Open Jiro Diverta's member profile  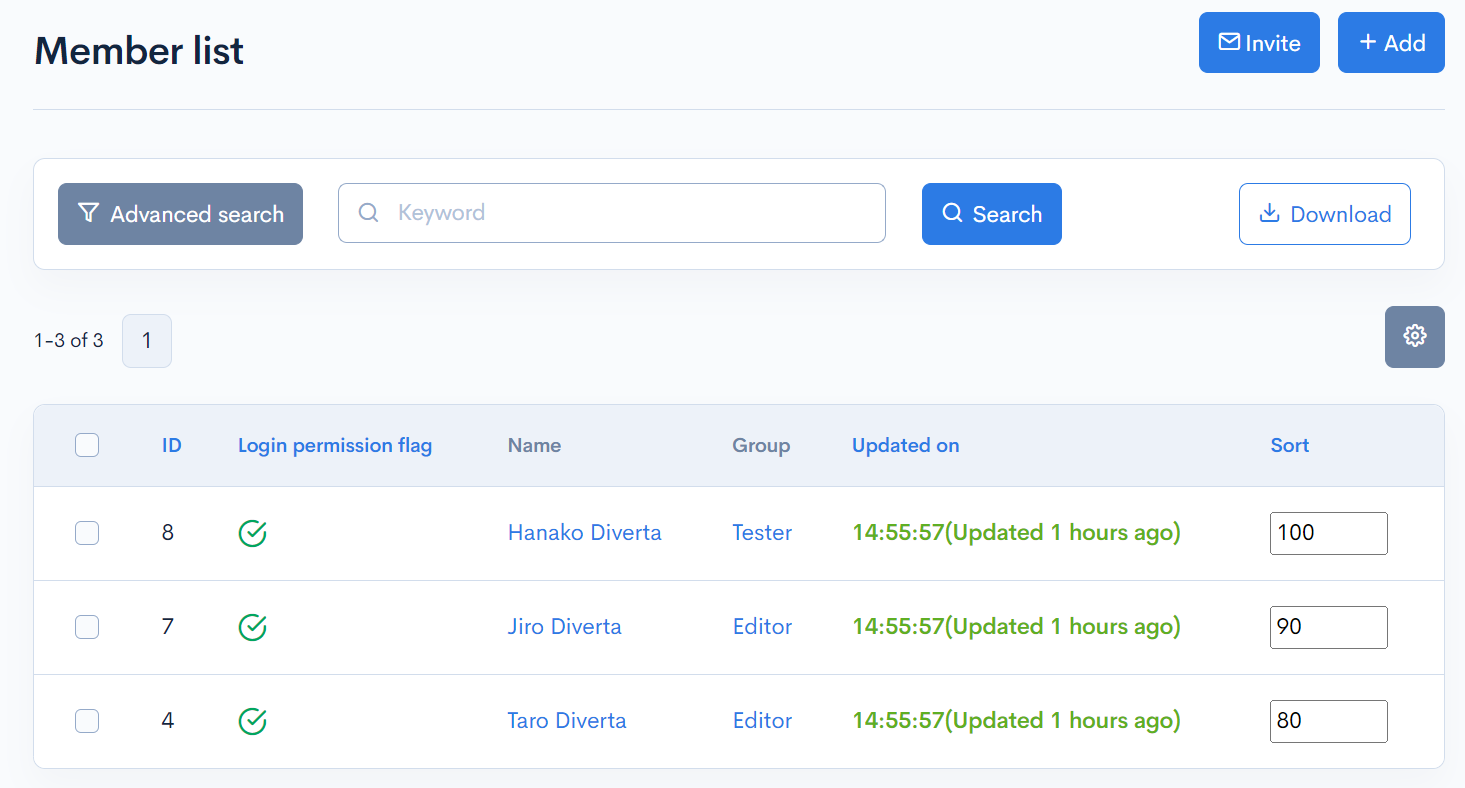pyautogui.click(x=565, y=627)
